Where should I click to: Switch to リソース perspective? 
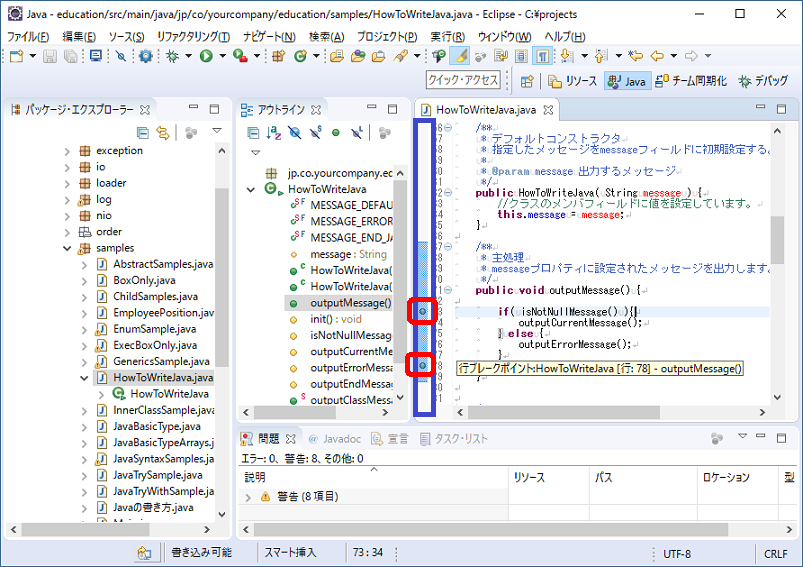pyautogui.click(x=573, y=81)
